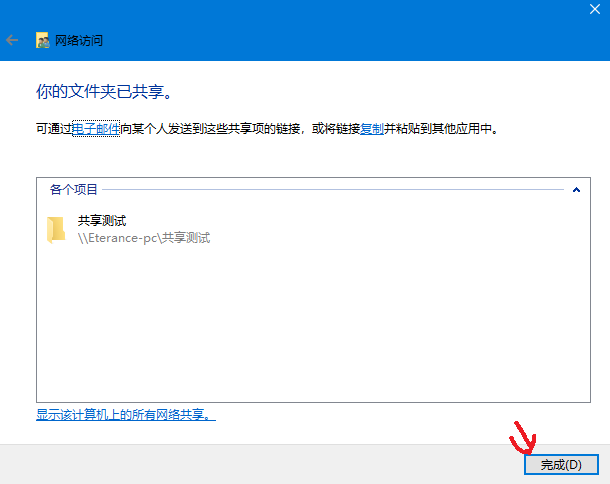Click the 完成(D) button
This screenshot has height=484, width=610.
pyautogui.click(x=561, y=465)
